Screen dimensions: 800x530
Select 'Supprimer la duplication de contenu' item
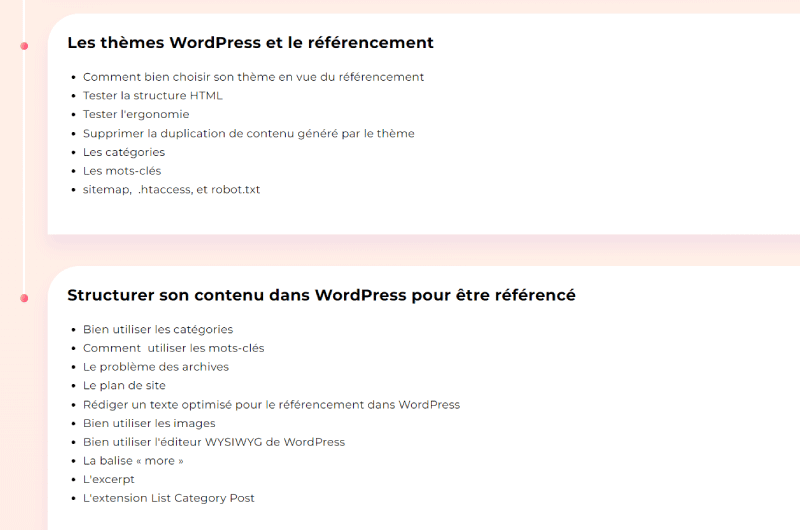[248, 133]
